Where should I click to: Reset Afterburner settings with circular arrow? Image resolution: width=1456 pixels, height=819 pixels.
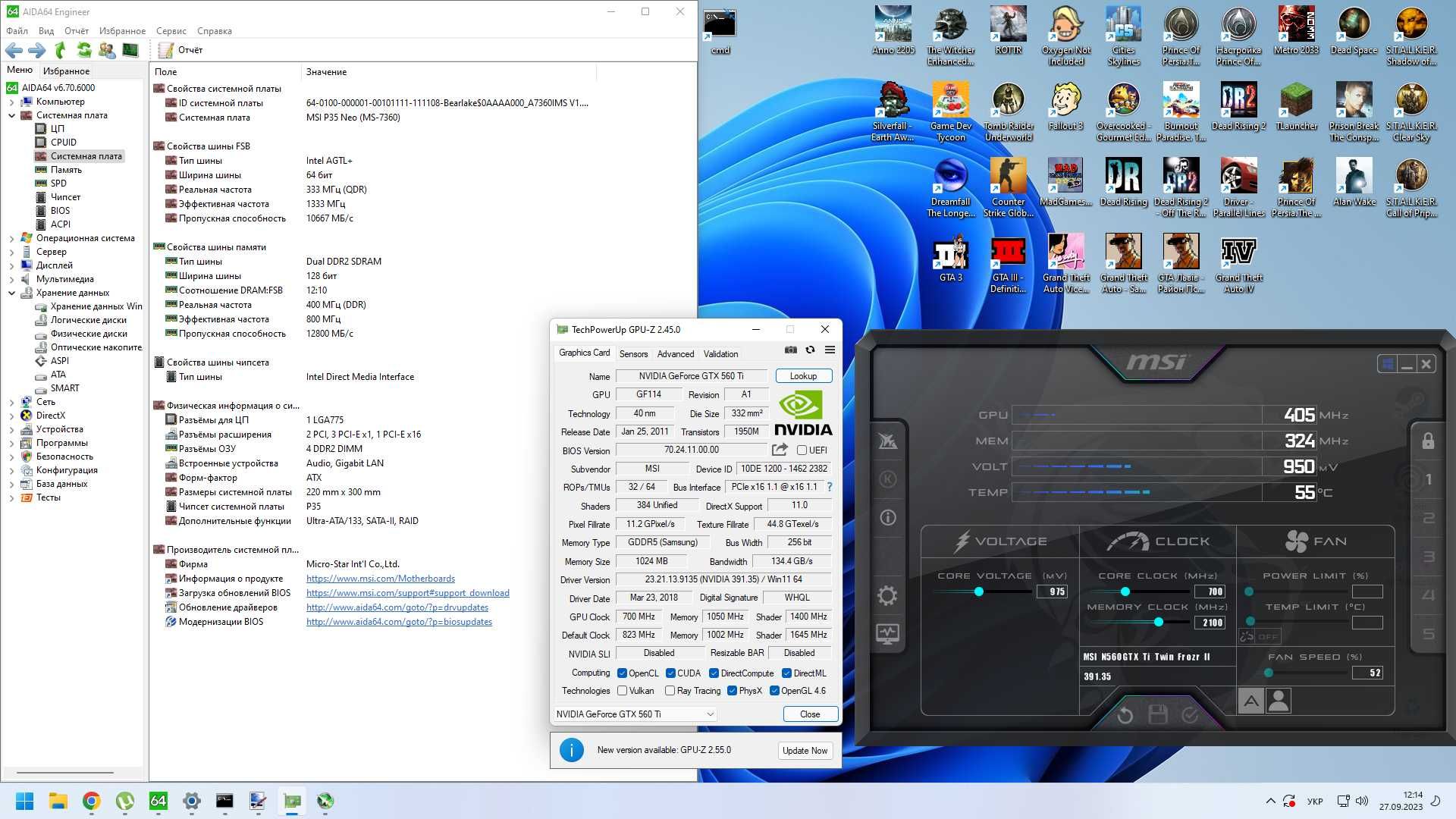[x=1125, y=714]
